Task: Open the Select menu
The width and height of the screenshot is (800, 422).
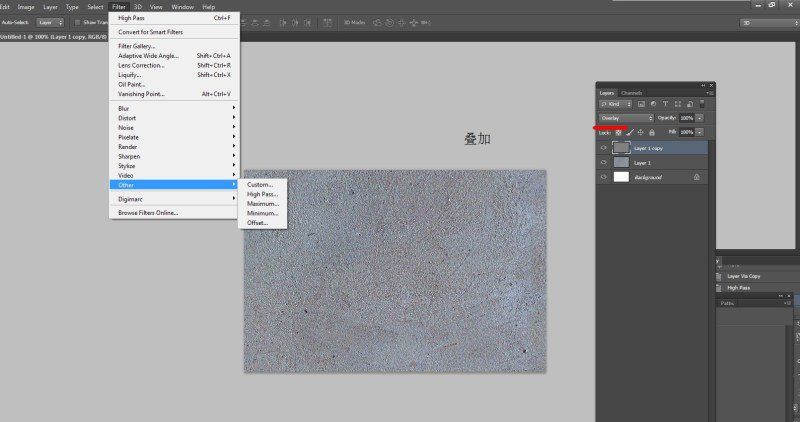Action: [95, 7]
